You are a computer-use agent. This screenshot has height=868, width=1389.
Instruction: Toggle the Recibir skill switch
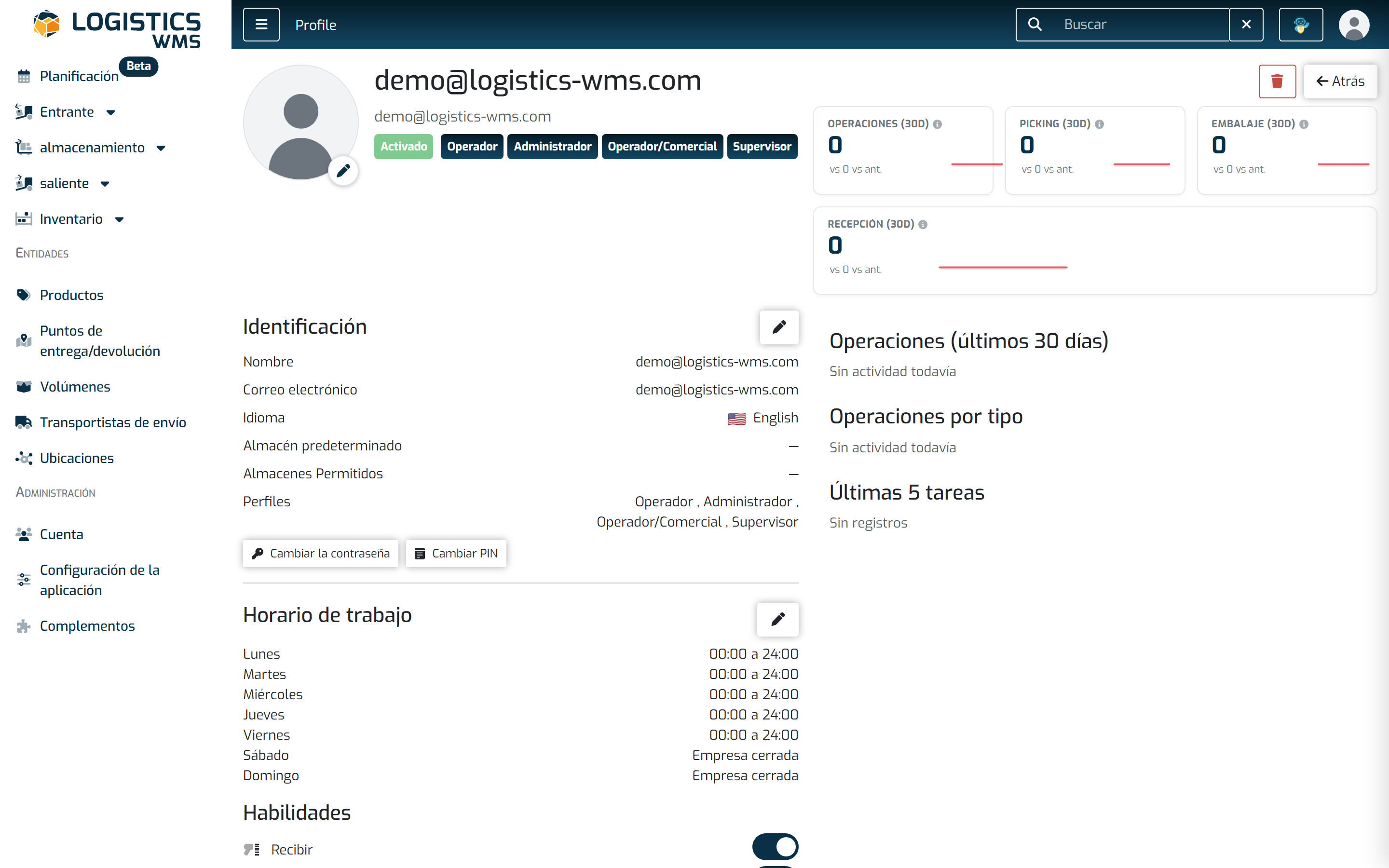(x=775, y=847)
